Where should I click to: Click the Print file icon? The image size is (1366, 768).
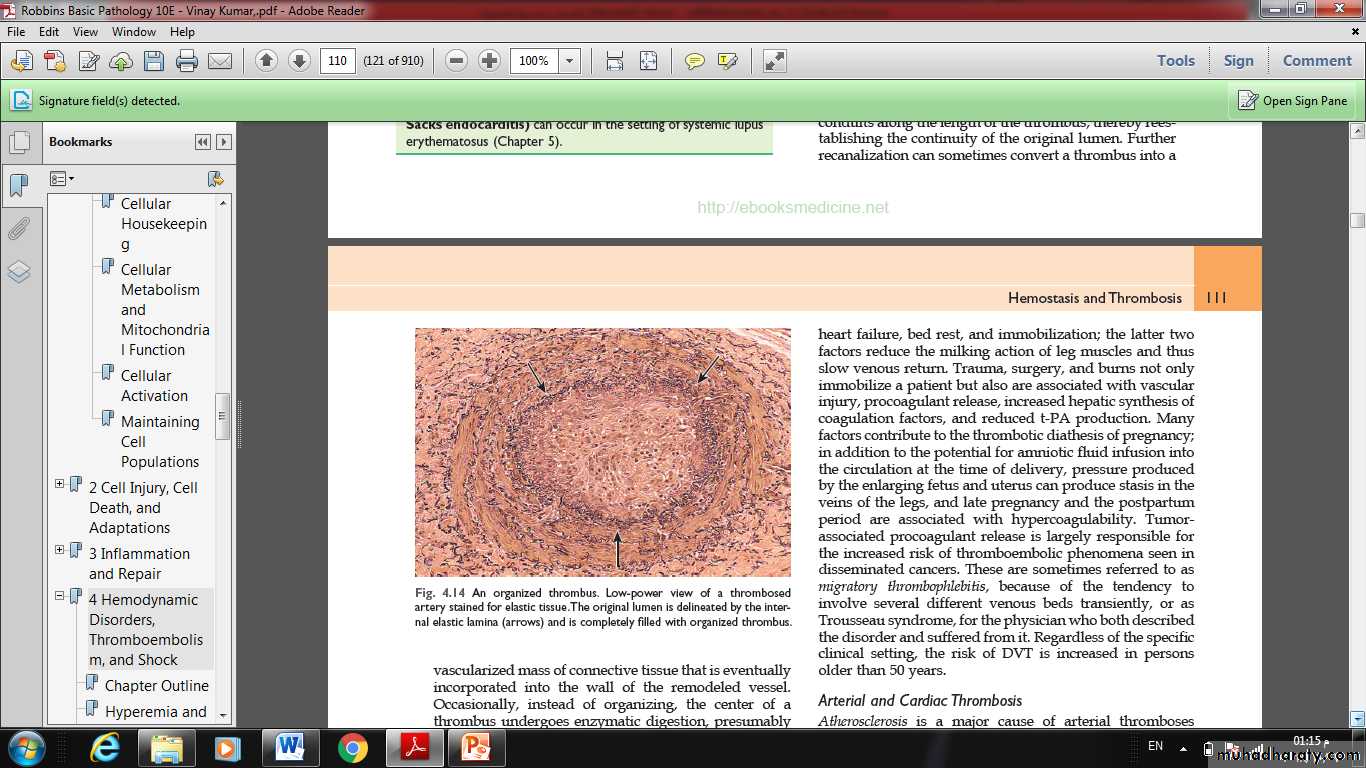pos(186,61)
